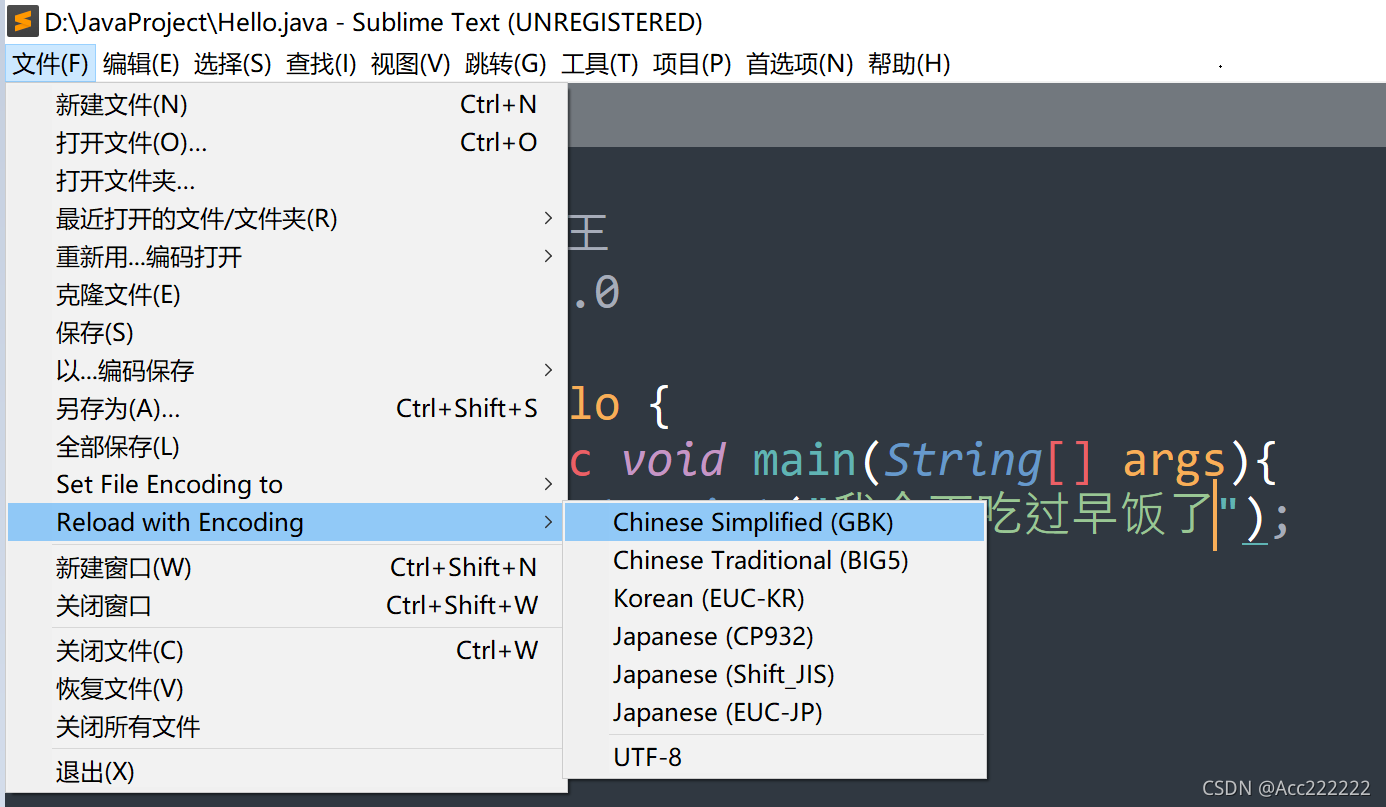Expand 最近打开的文件/文件夹(R) submenu

pyautogui.click(x=286, y=219)
